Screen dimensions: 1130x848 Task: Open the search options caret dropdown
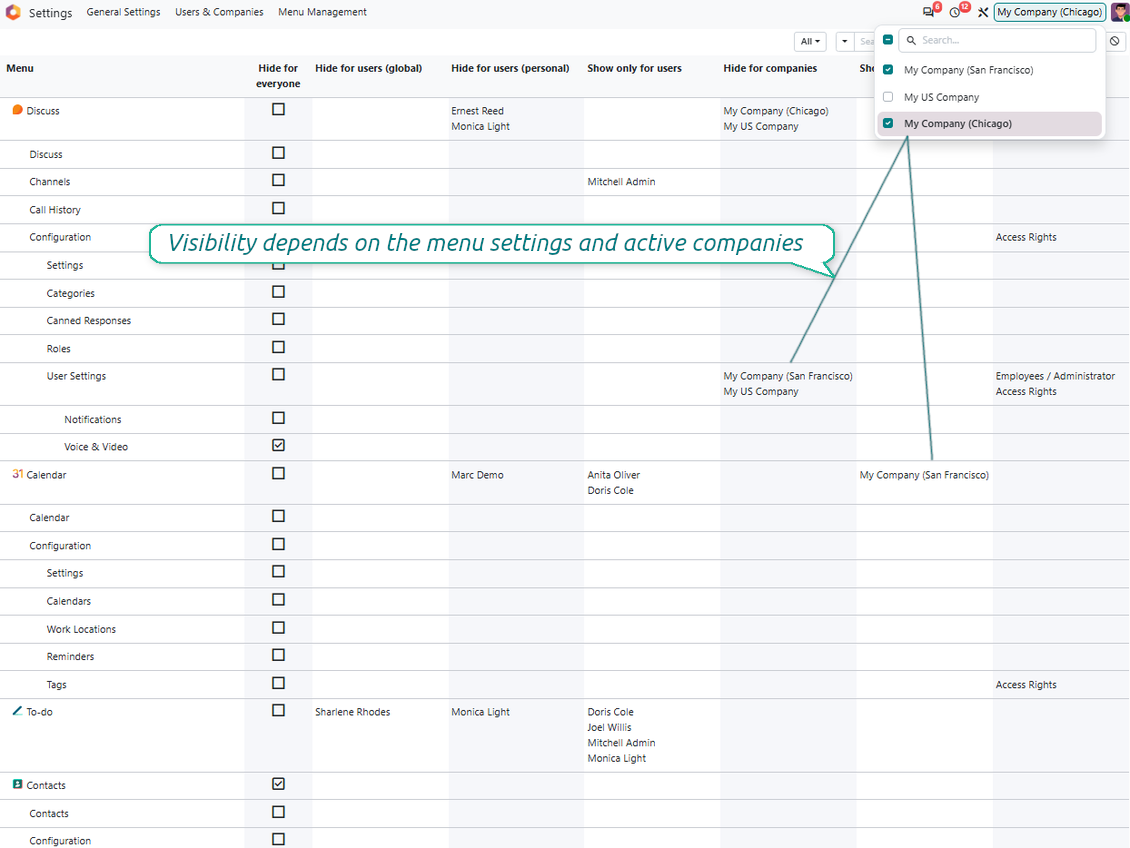pyautogui.click(x=845, y=42)
